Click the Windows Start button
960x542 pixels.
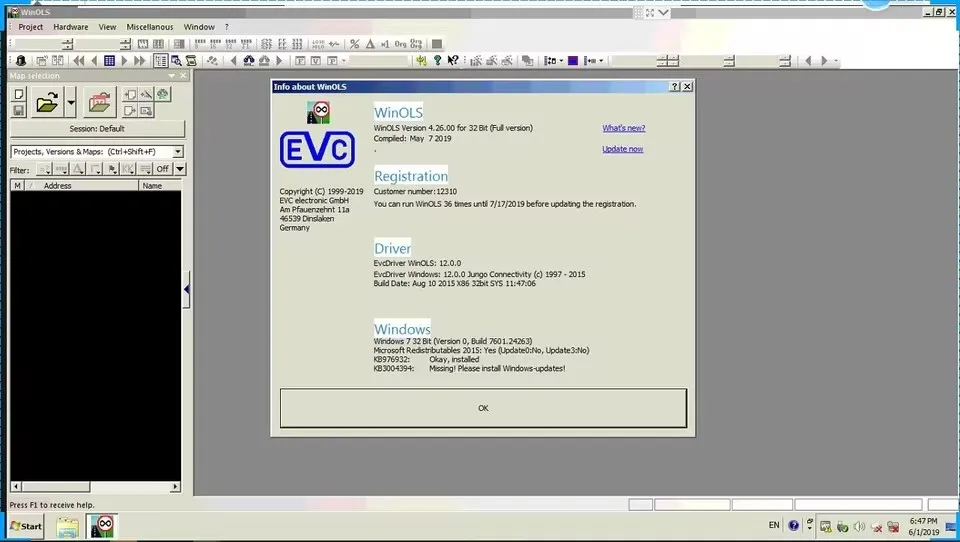coord(26,526)
